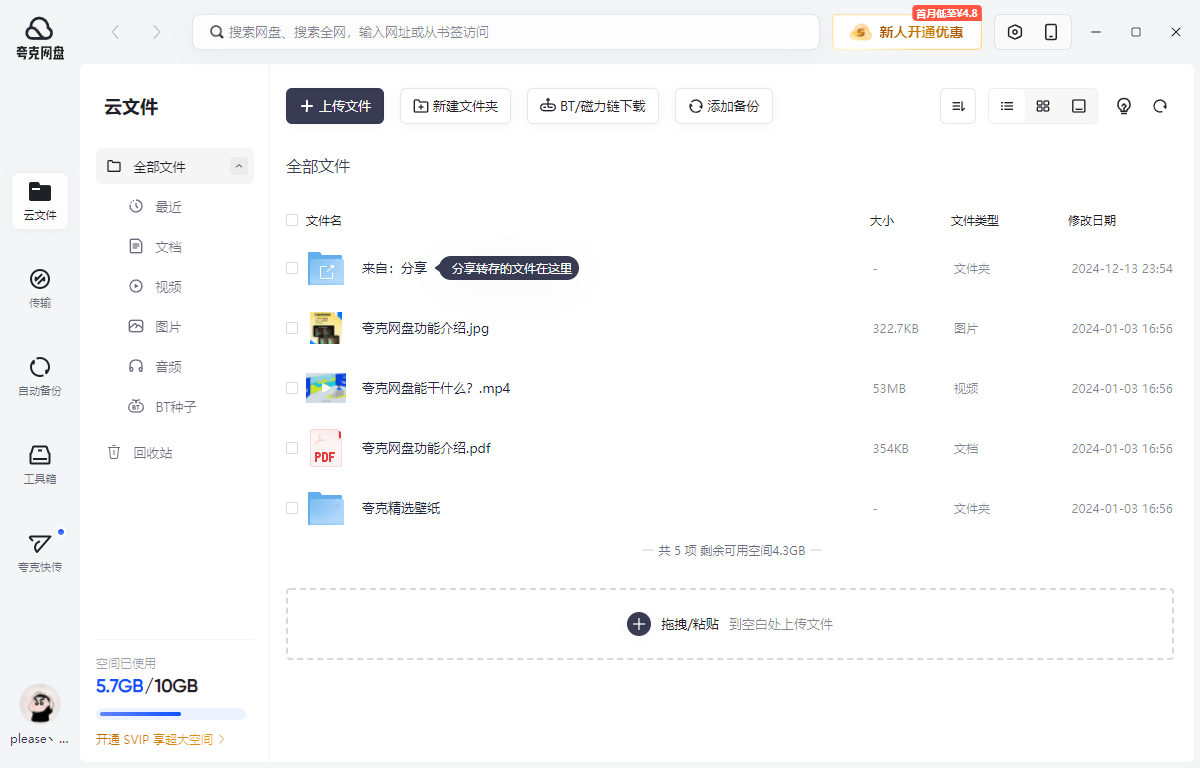Go forward with the right arrow

[156, 32]
